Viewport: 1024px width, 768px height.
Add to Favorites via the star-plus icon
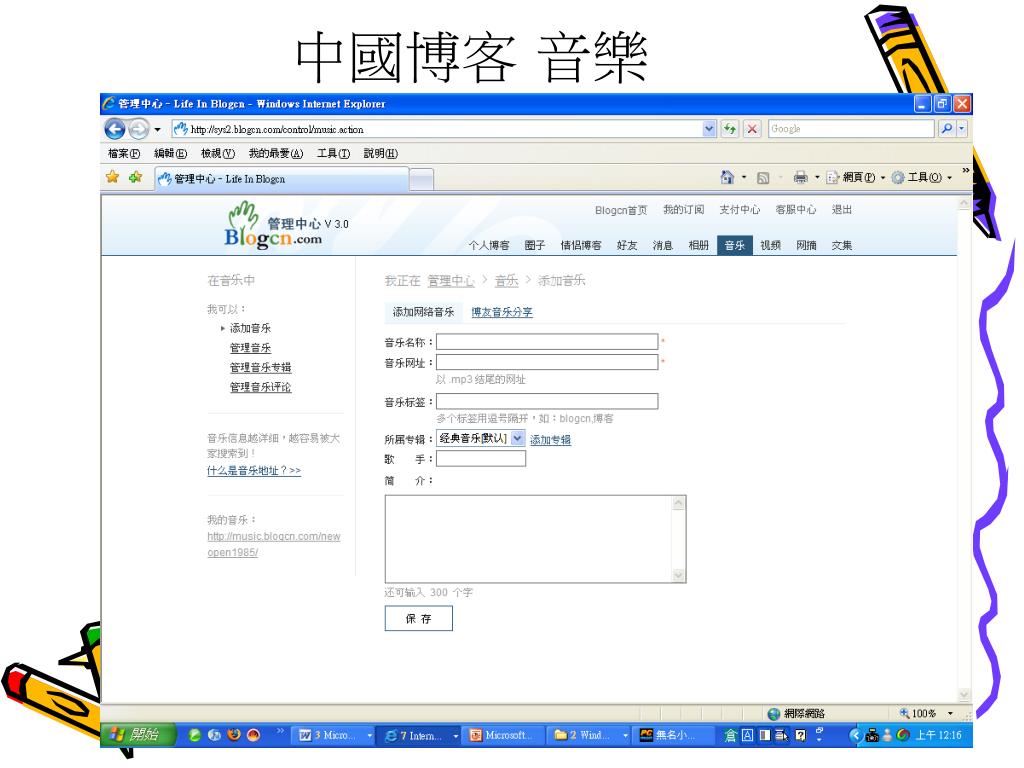(135, 177)
